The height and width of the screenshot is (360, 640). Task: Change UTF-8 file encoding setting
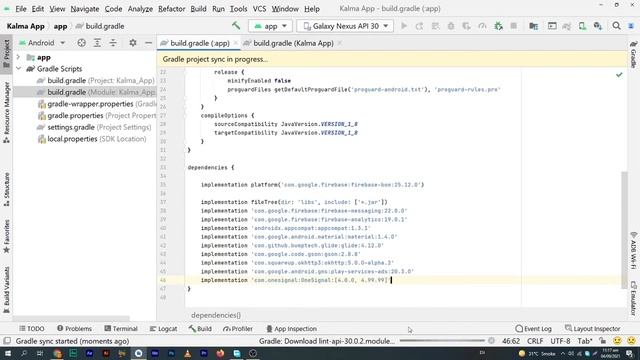(560, 341)
